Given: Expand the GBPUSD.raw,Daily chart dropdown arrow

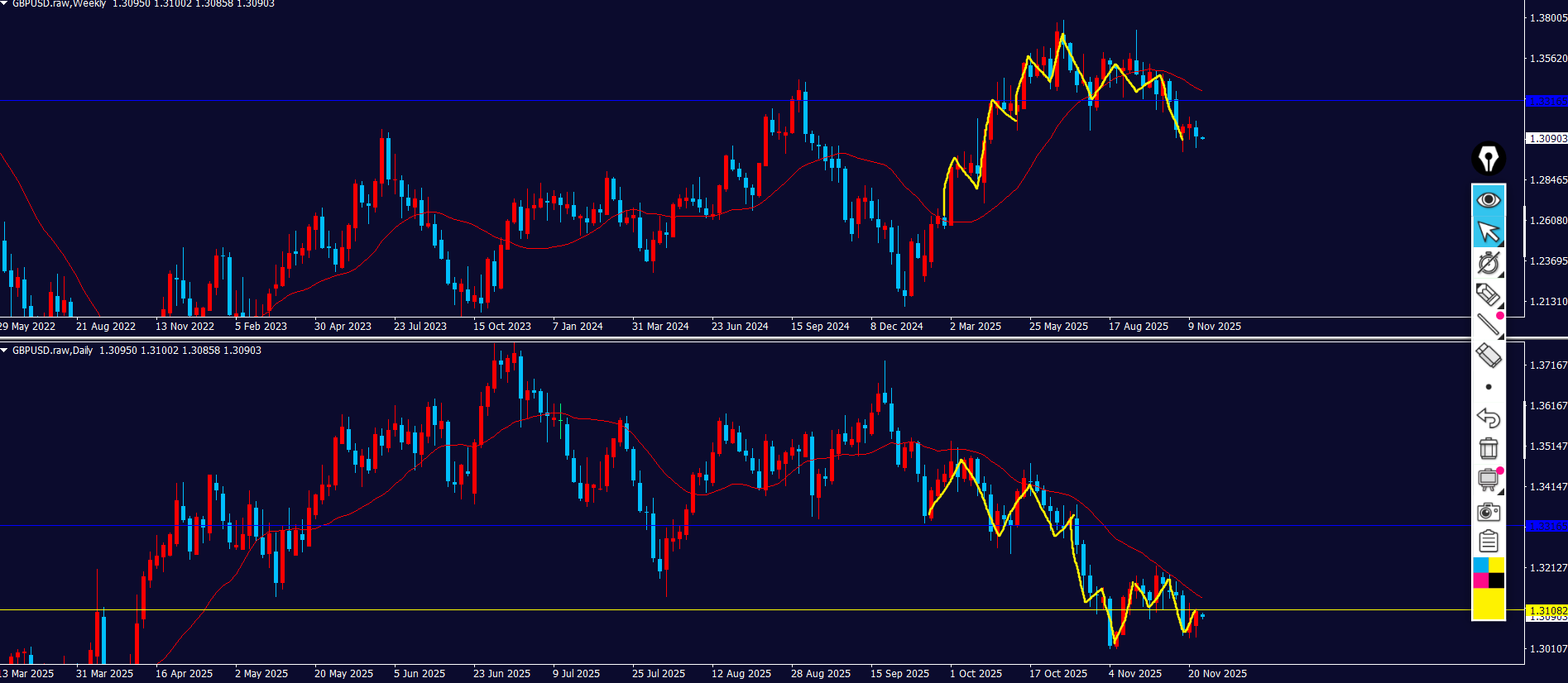Looking at the screenshot, I should tap(4, 351).
